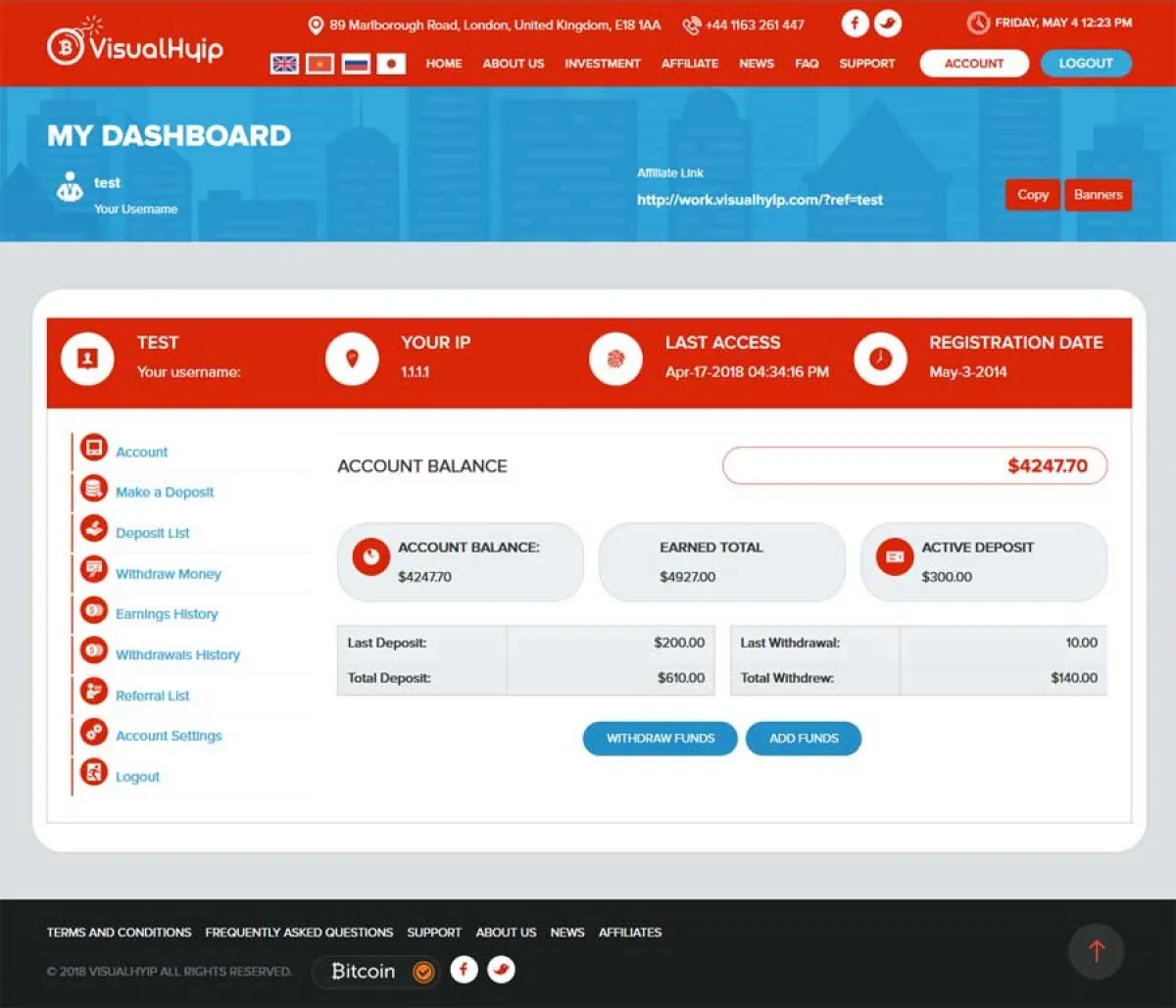The width and height of the screenshot is (1176, 1008).
Task: Open NEWS in the navigation
Action: pos(757,64)
